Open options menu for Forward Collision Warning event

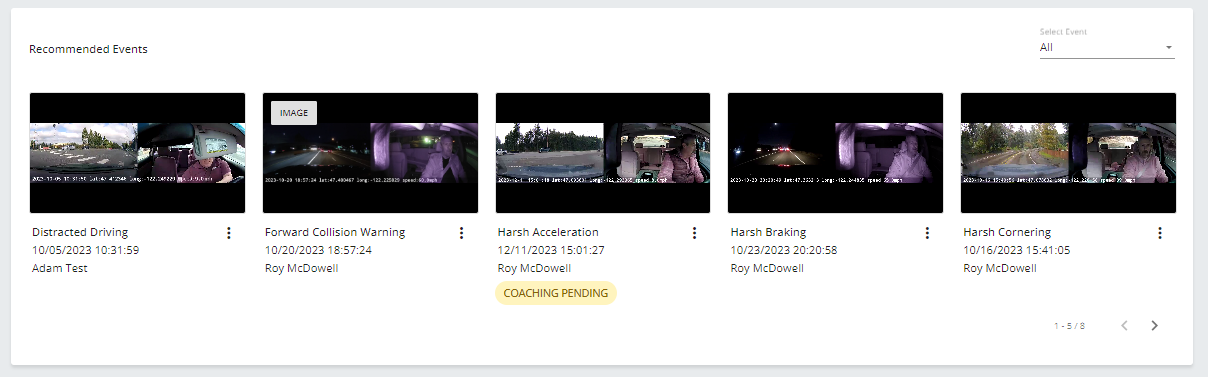click(462, 233)
